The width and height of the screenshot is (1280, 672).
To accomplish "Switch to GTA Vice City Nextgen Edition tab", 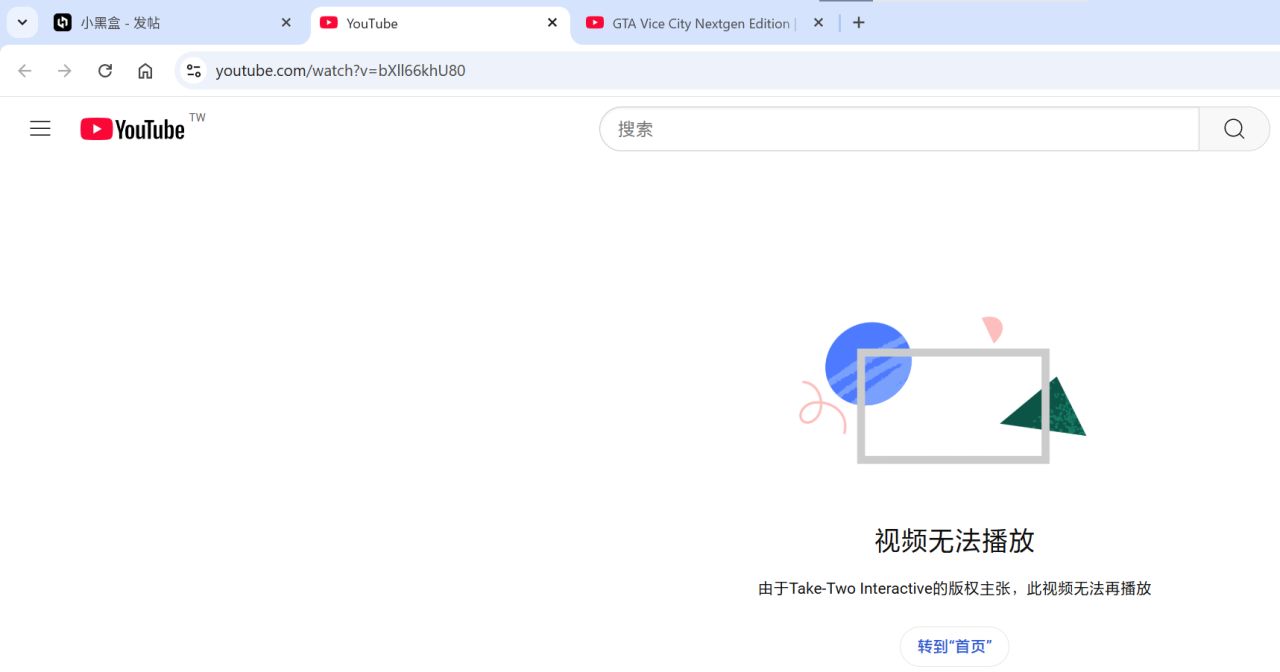I will pyautogui.click(x=704, y=23).
